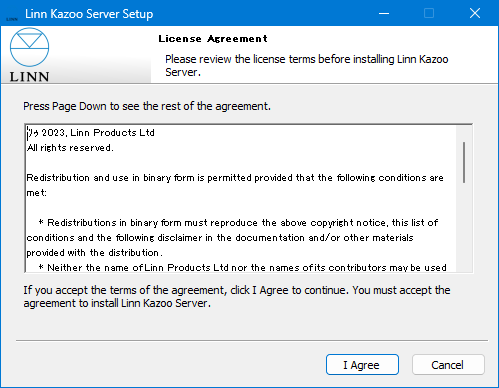
Task: Click the small Linn title bar icon
Action: pyautogui.click(x=12, y=19)
